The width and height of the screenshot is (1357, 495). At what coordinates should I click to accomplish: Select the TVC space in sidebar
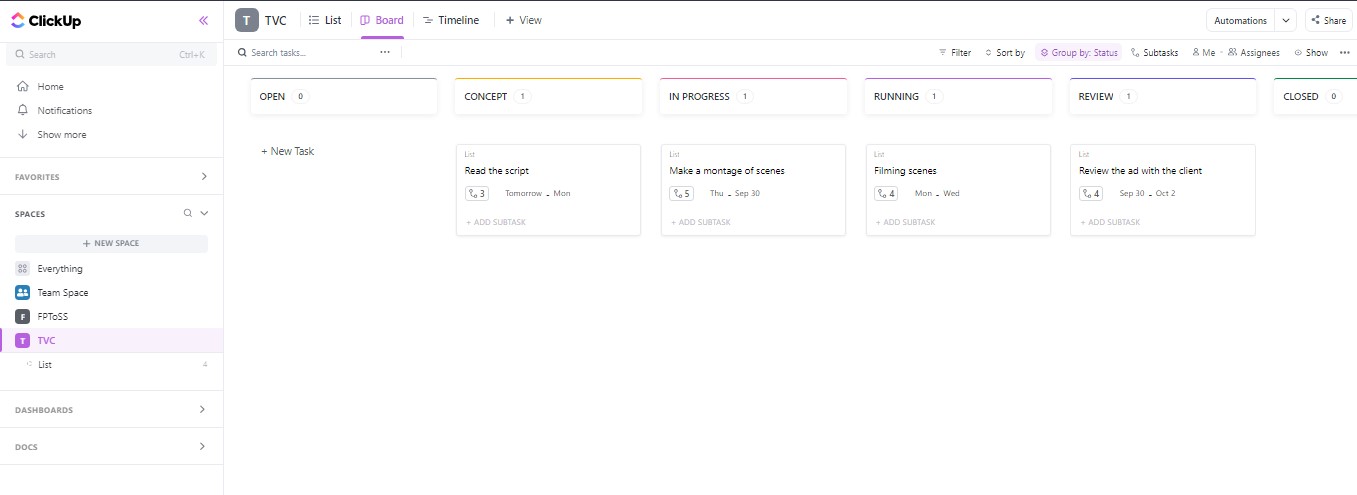point(46,341)
